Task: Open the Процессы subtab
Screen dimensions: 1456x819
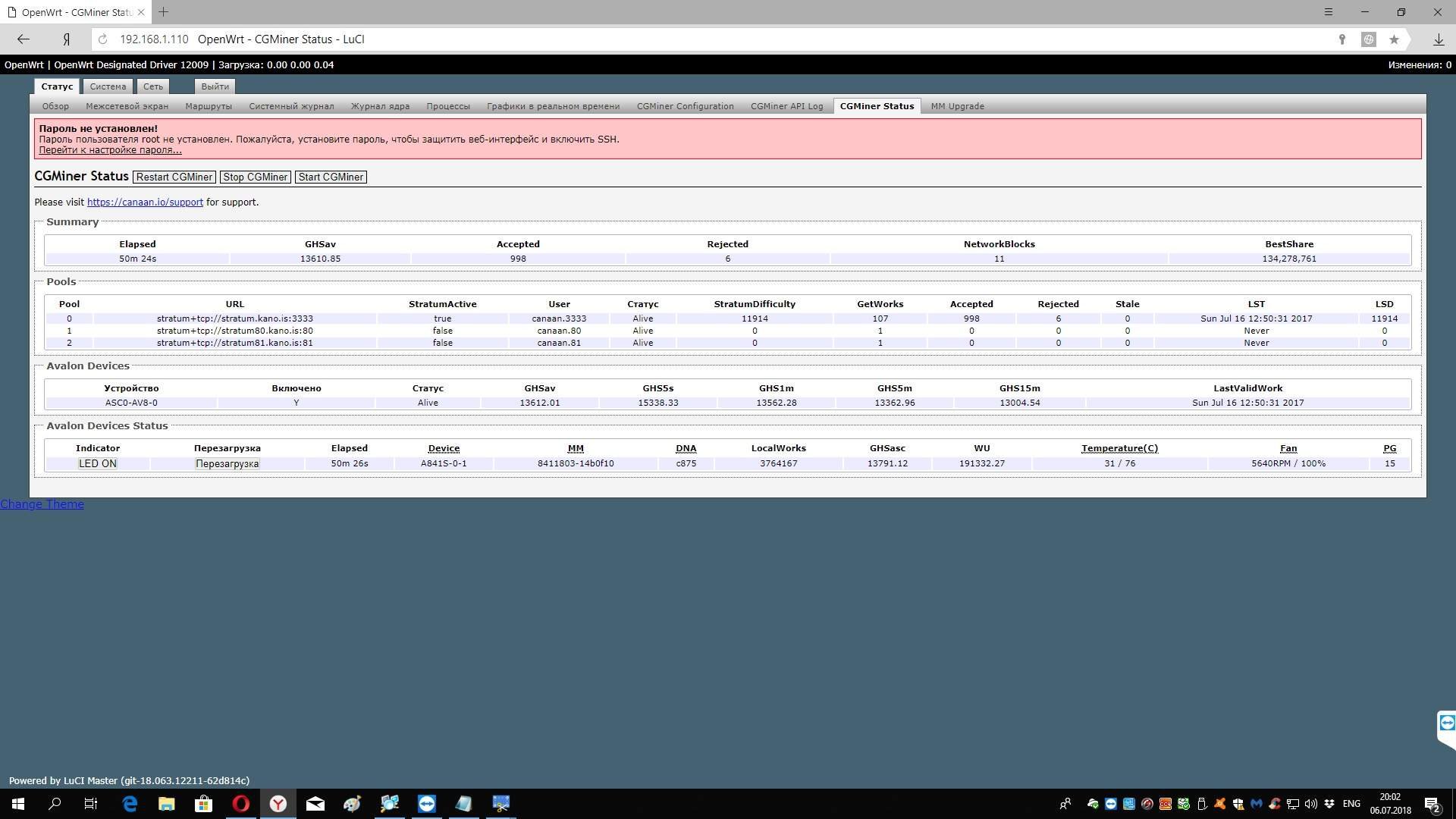Action: coord(448,106)
